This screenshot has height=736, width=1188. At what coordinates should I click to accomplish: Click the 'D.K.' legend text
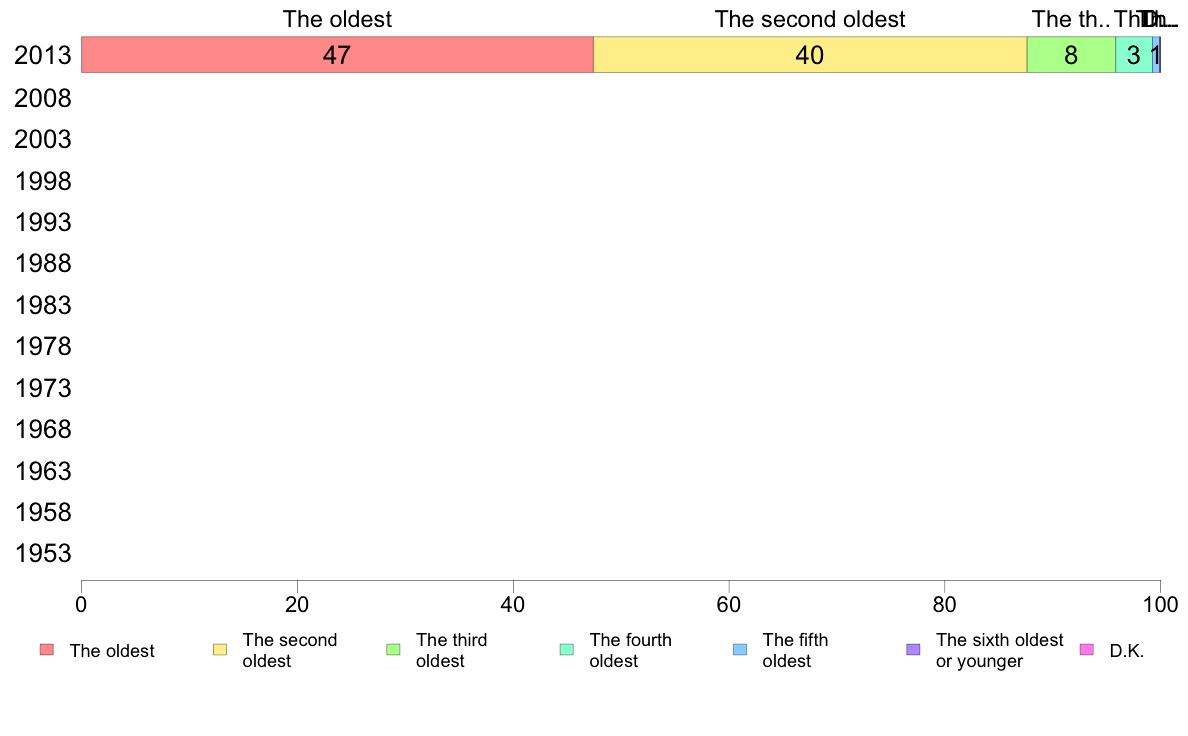click(1127, 651)
